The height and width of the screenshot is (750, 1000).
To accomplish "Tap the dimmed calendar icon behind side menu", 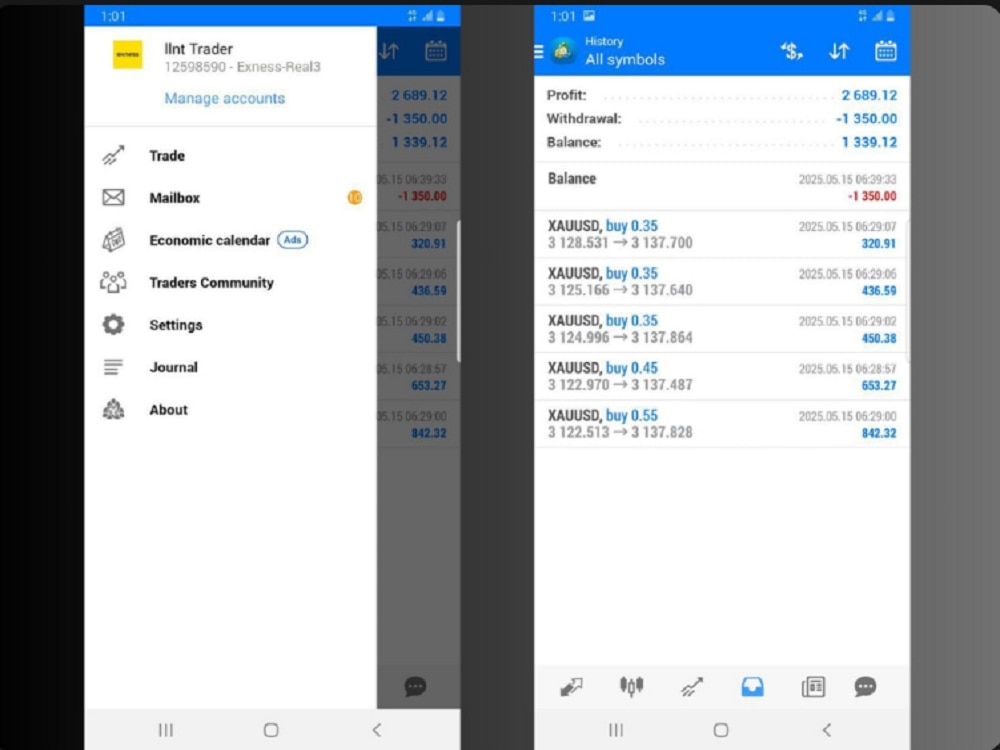I will (436, 51).
